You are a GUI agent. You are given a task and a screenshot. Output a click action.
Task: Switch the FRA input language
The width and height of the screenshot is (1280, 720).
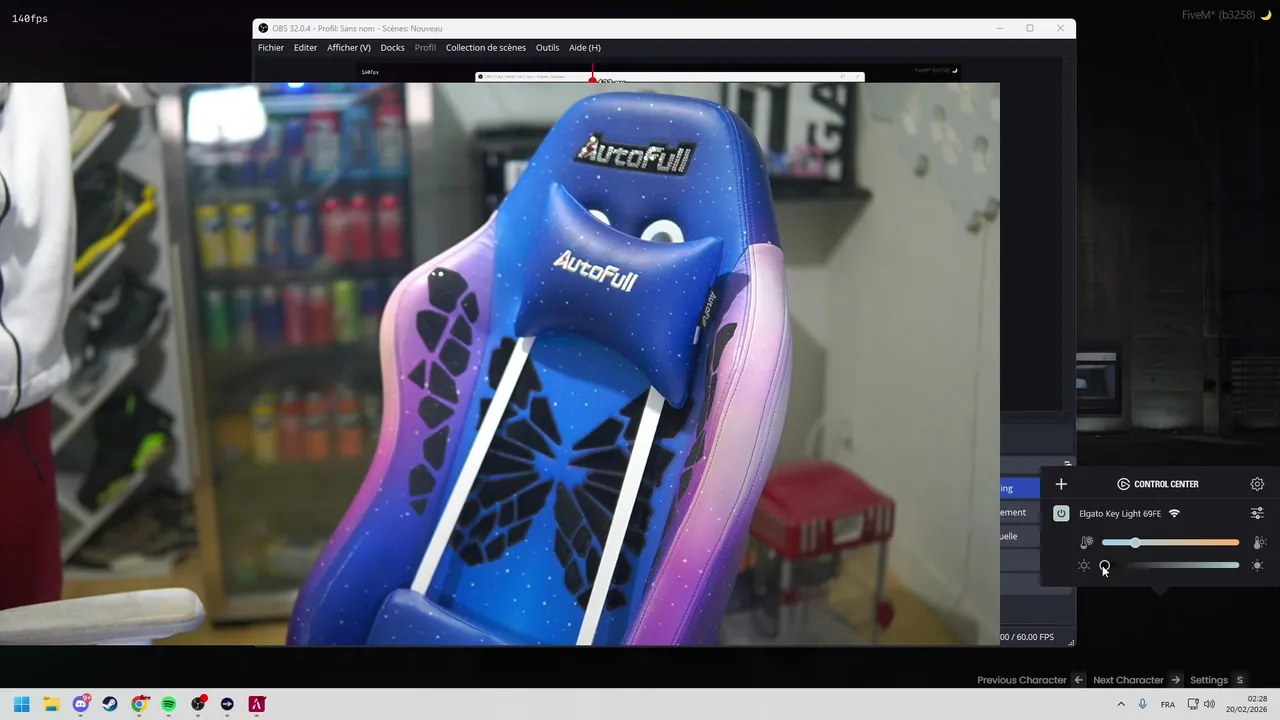click(1168, 704)
